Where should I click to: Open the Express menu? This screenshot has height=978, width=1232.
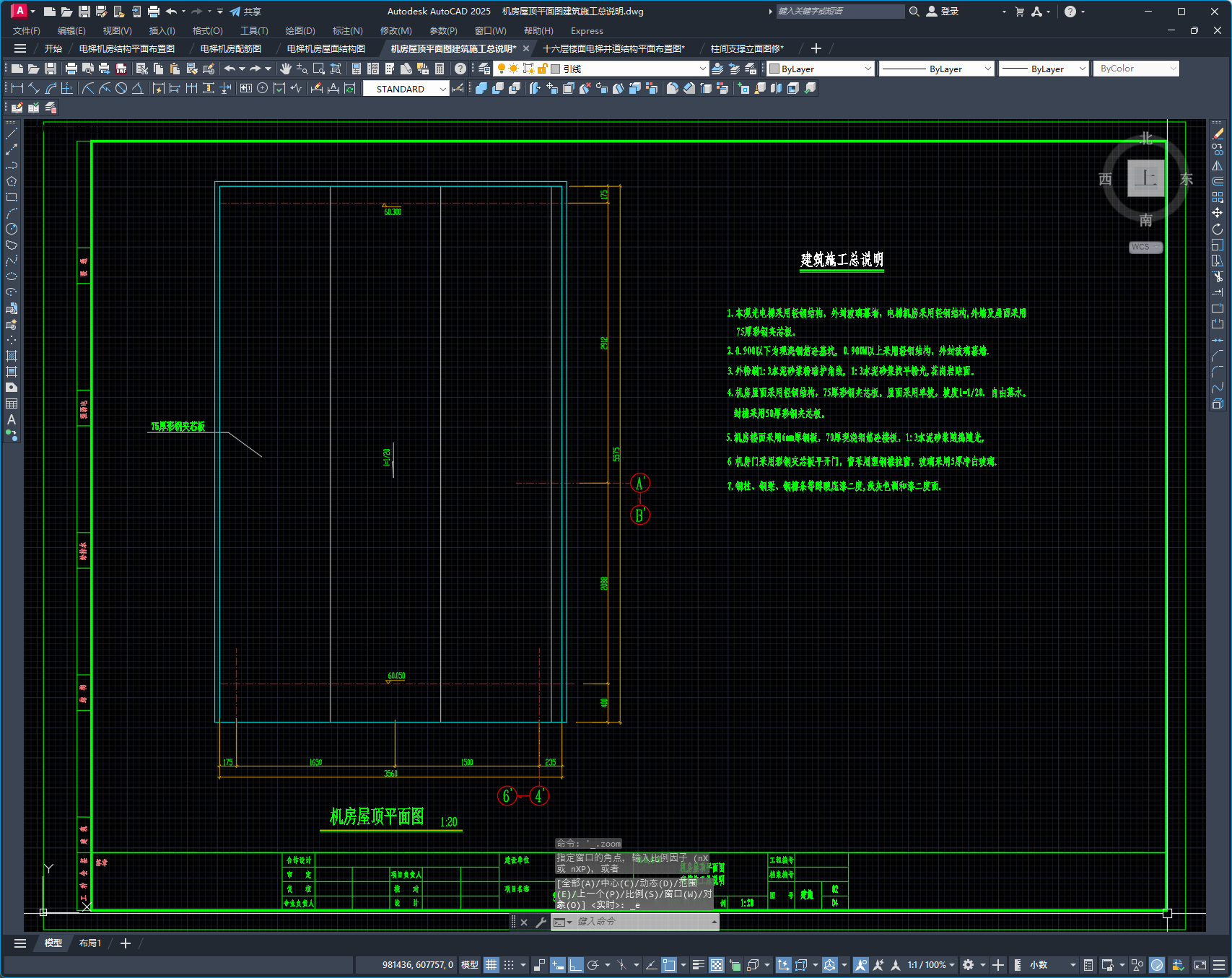[x=587, y=31]
